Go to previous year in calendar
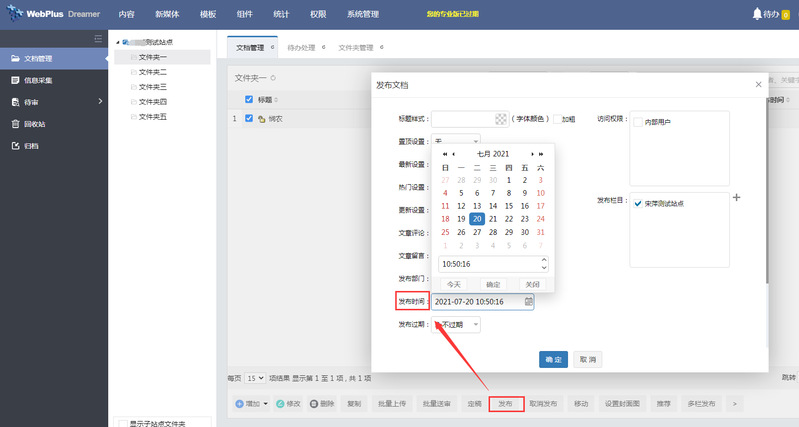Viewport: 799px width, 427px height. pos(445,154)
